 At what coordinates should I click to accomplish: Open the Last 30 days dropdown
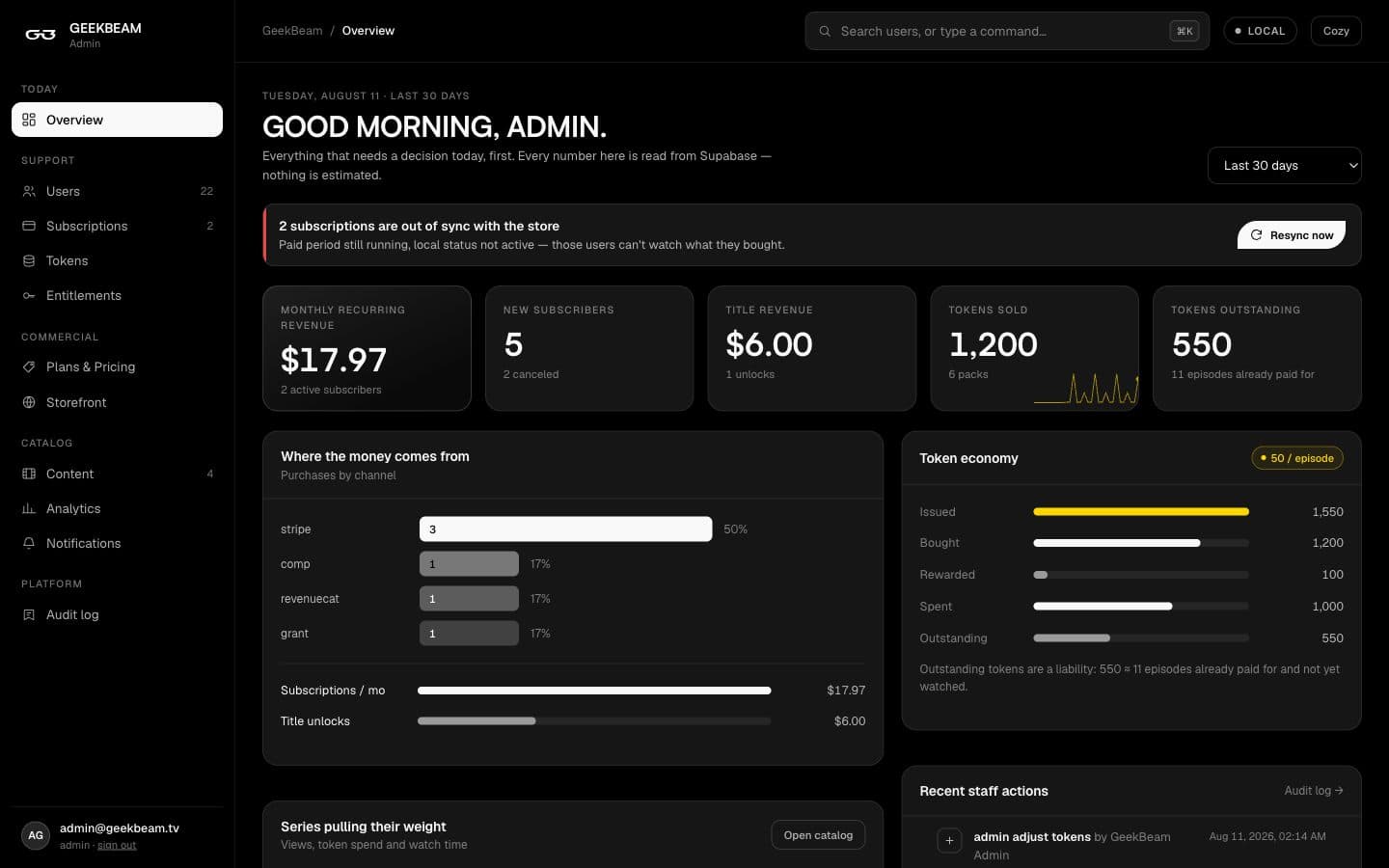point(1284,165)
